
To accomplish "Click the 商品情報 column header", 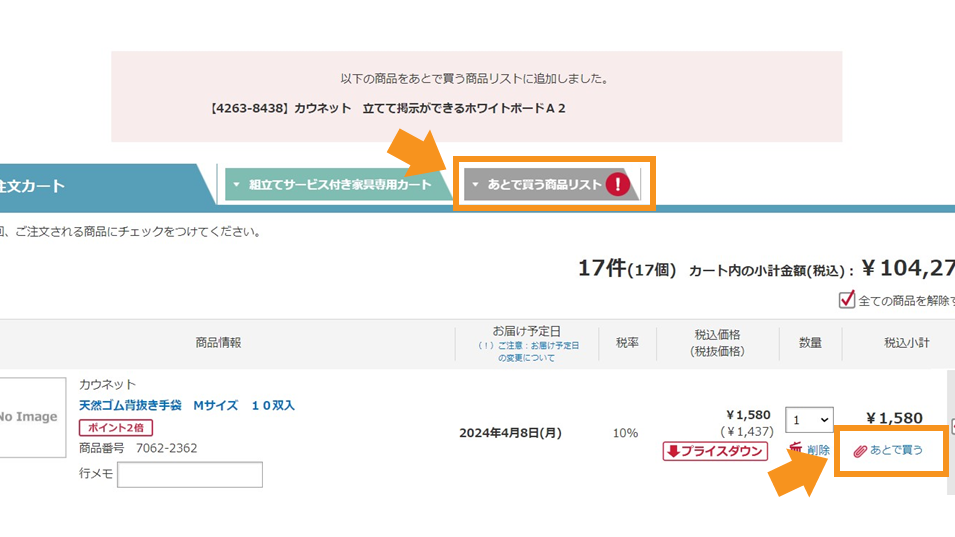I will pyautogui.click(x=218, y=343).
